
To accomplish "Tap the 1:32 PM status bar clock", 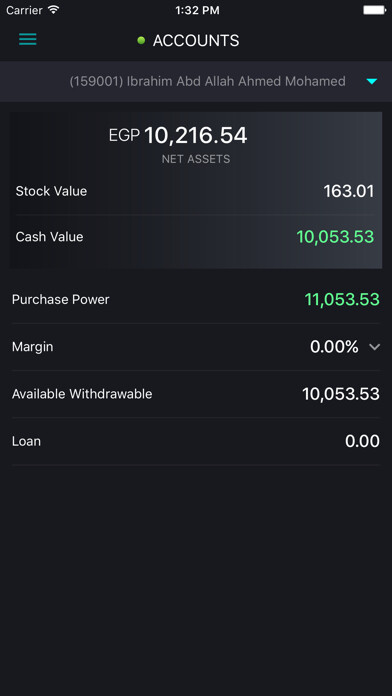I will pyautogui.click(x=197, y=11).
